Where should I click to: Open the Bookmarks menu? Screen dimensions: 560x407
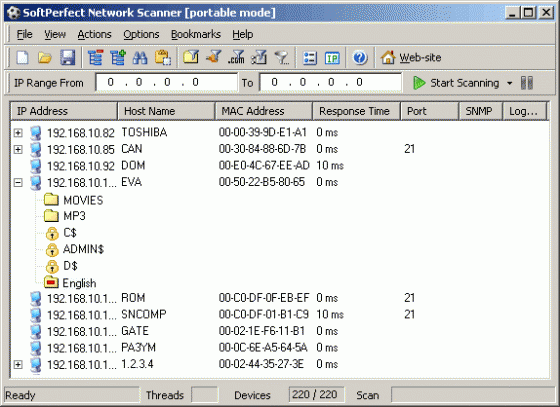[x=196, y=34]
